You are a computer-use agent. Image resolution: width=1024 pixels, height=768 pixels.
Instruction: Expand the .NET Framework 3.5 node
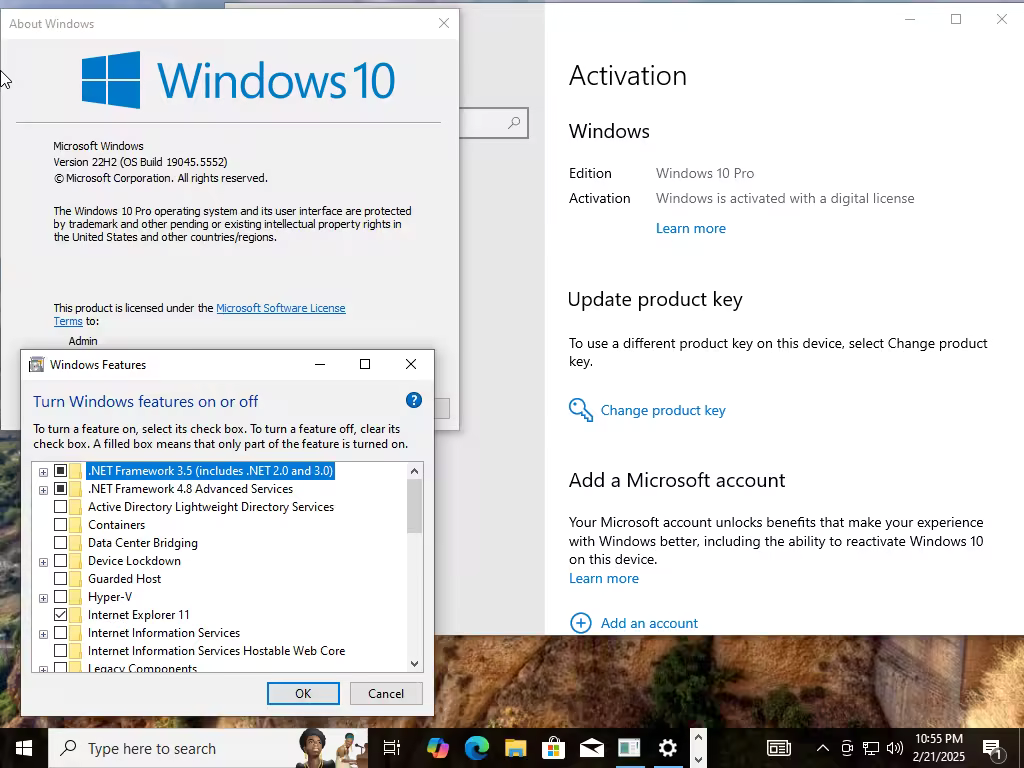click(44, 472)
